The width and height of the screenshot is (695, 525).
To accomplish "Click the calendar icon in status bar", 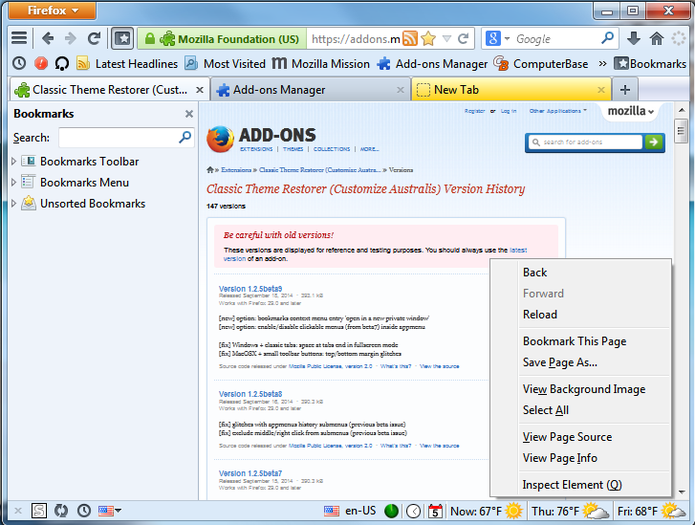I will (435, 511).
